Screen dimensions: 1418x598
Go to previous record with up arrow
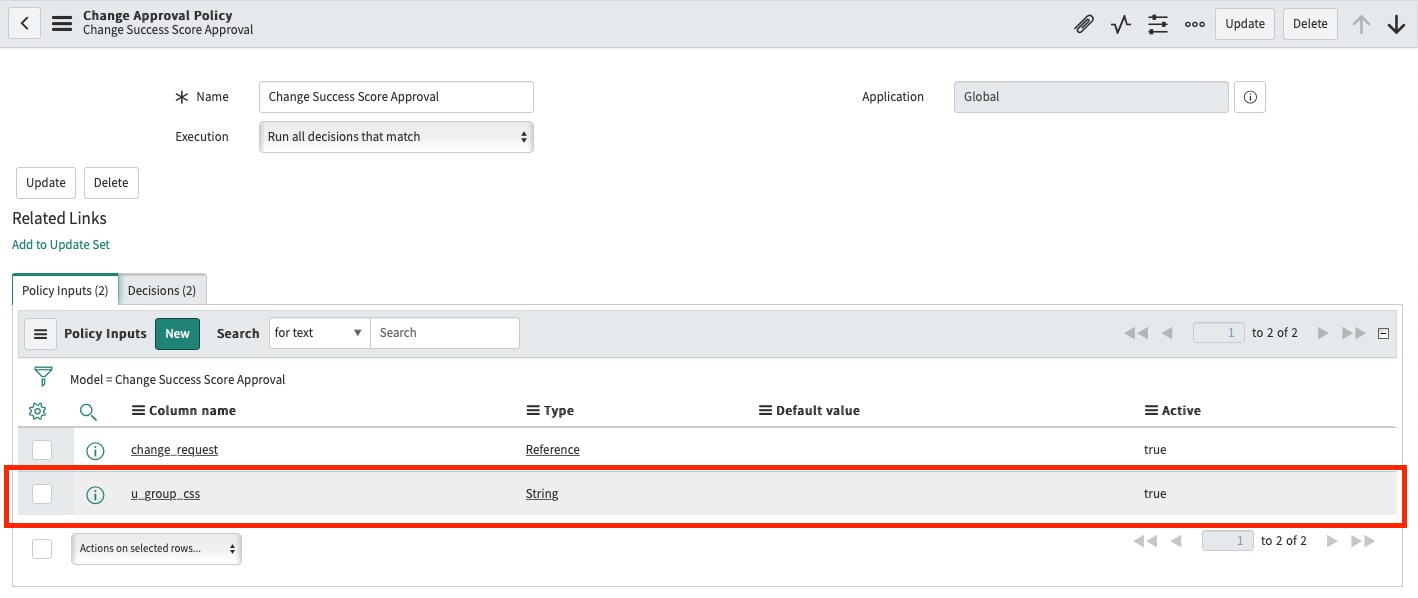[x=1361, y=24]
